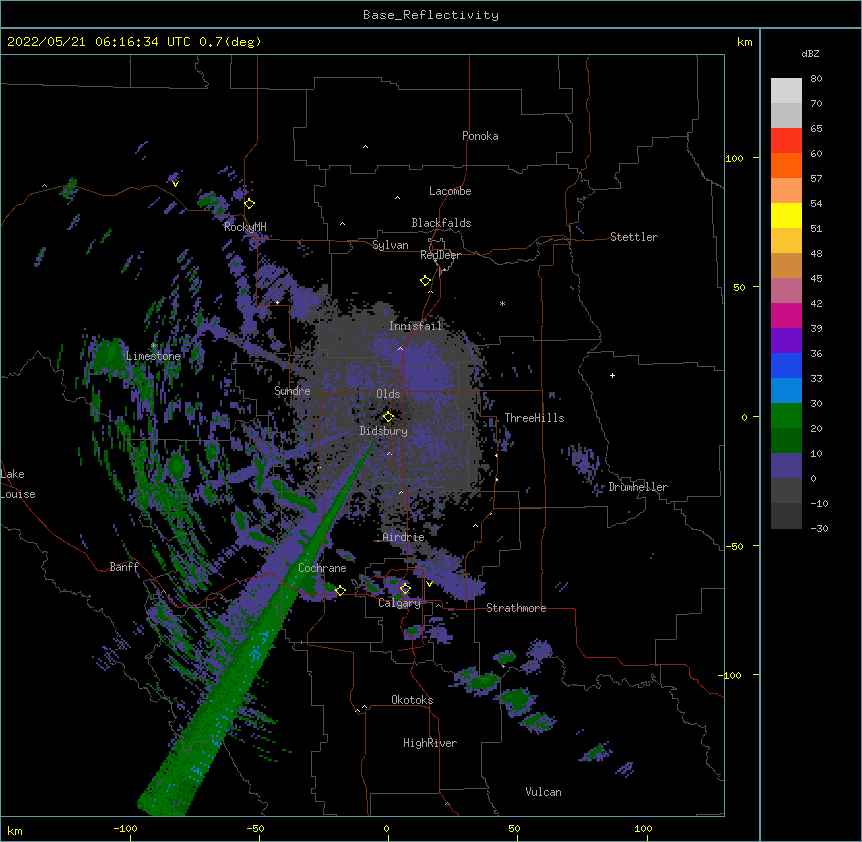The image size is (862, 842).
Task: Click the Cochrane town label
Action: 322,568
